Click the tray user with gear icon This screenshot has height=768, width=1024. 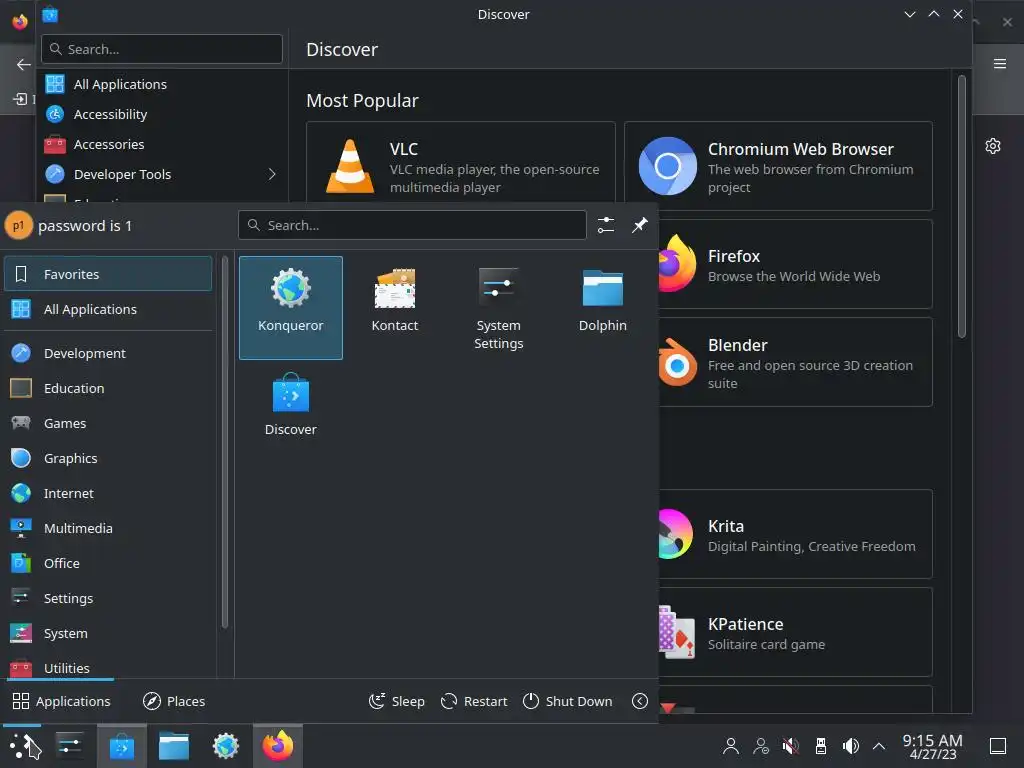(761, 746)
